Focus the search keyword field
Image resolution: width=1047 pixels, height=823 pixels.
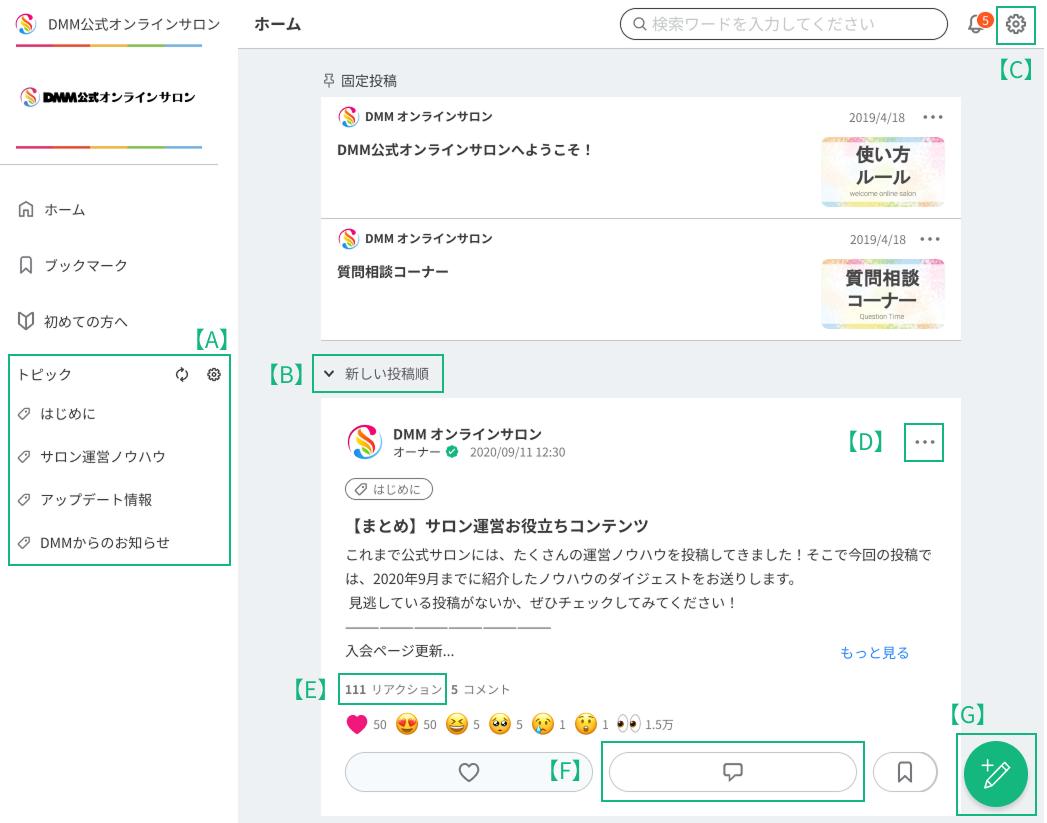[x=784, y=24]
